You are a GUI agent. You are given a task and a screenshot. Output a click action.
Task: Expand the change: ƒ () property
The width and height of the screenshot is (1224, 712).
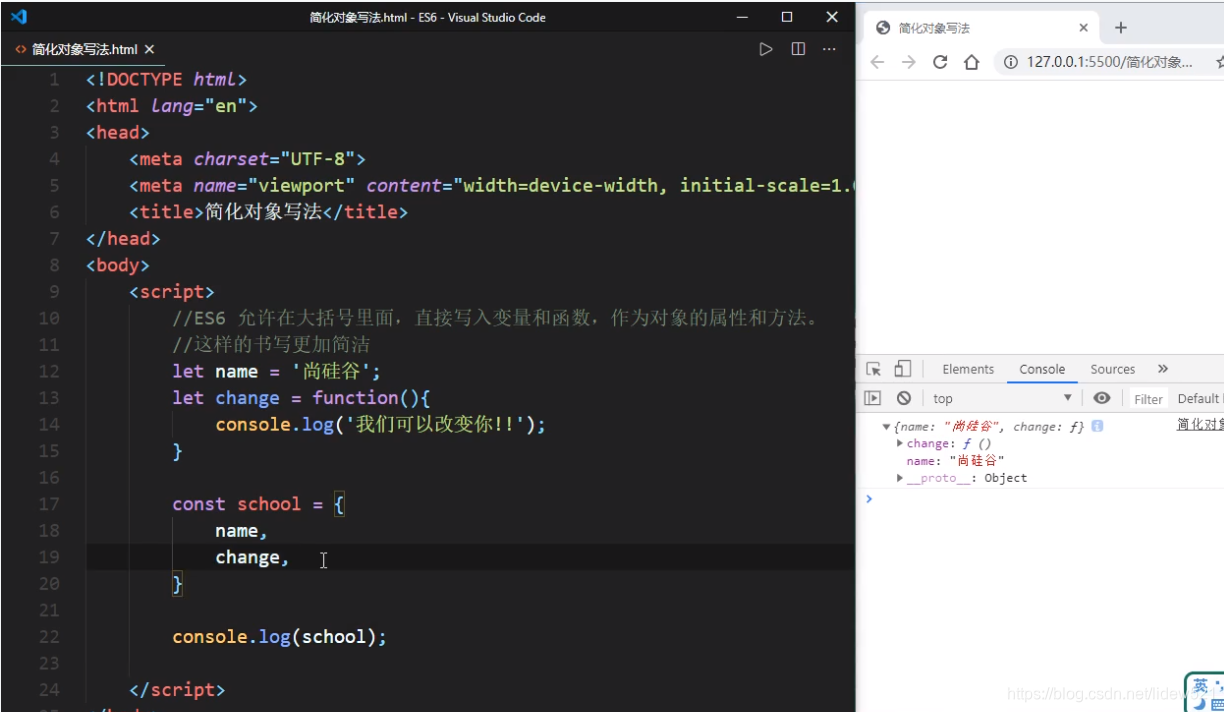(x=900, y=443)
